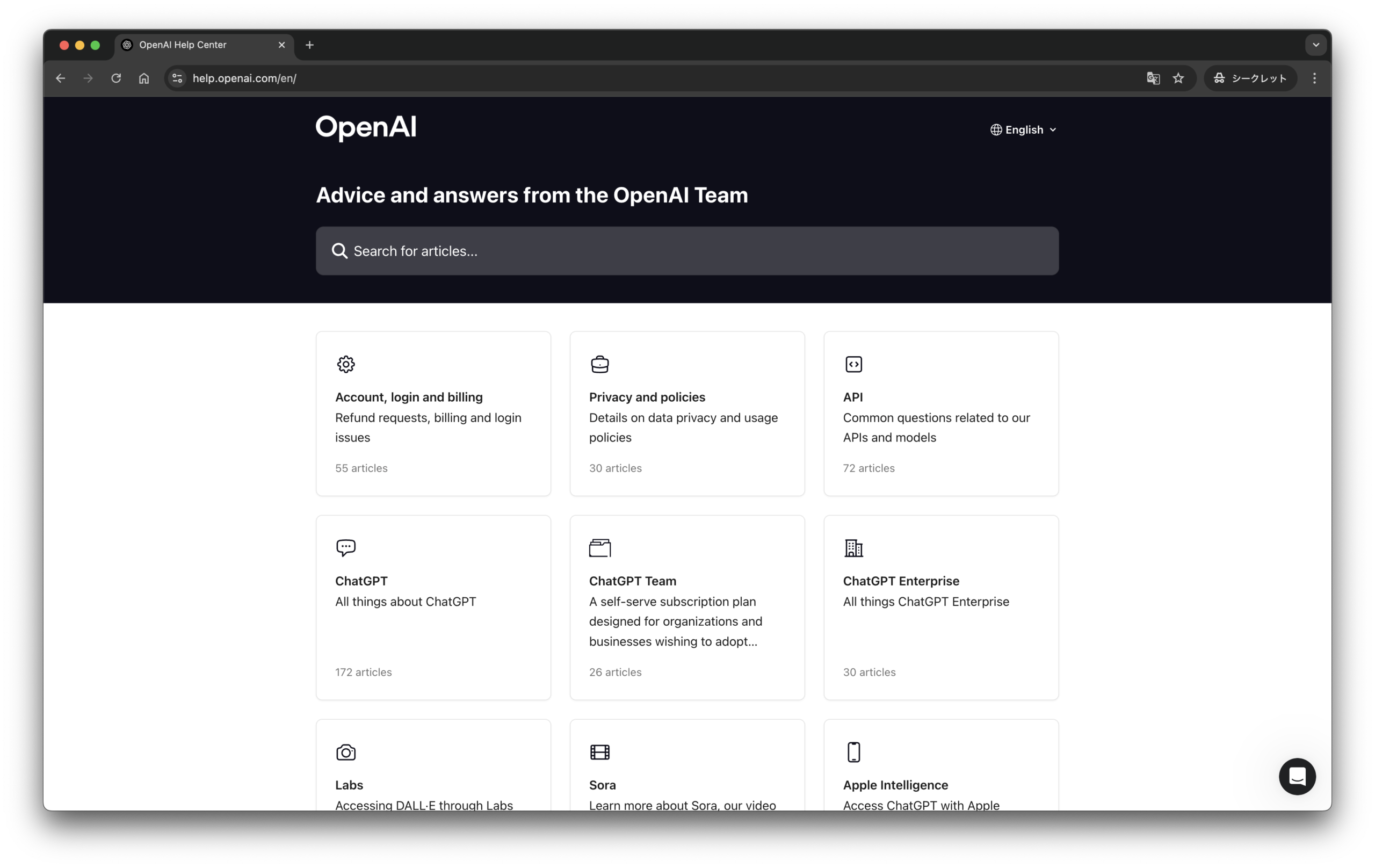Expand the English language dropdown
Viewport: 1375px width, 868px height.
(x=1023, y=129)
